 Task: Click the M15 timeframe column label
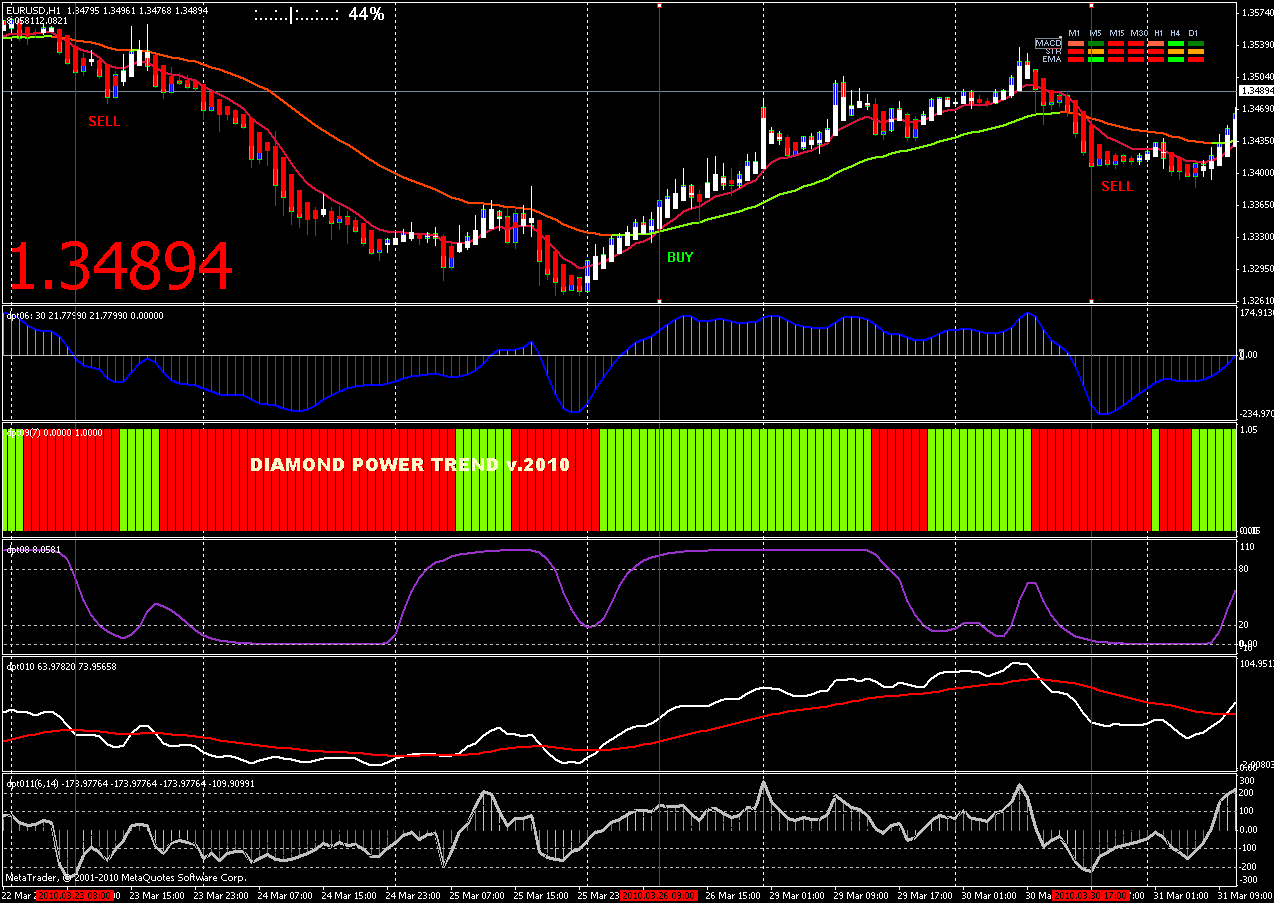click(x=1117, y=33)
